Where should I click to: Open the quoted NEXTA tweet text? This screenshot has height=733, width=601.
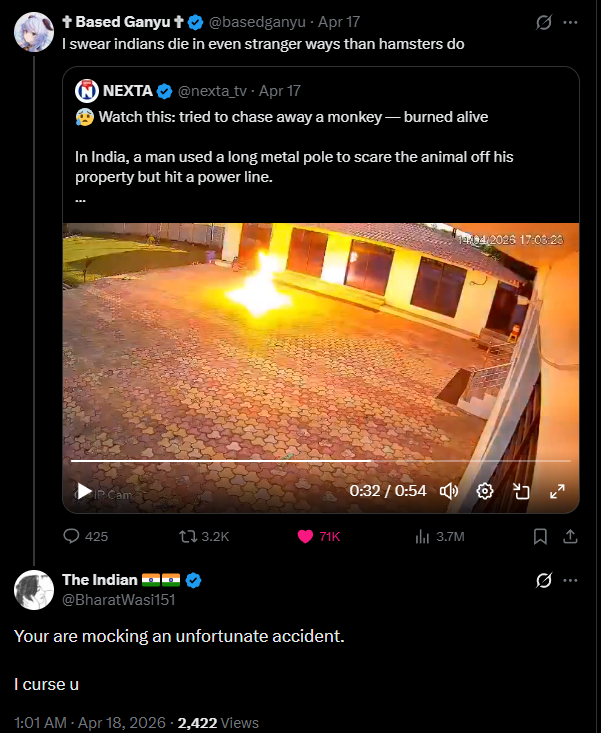tap(281, 158)
